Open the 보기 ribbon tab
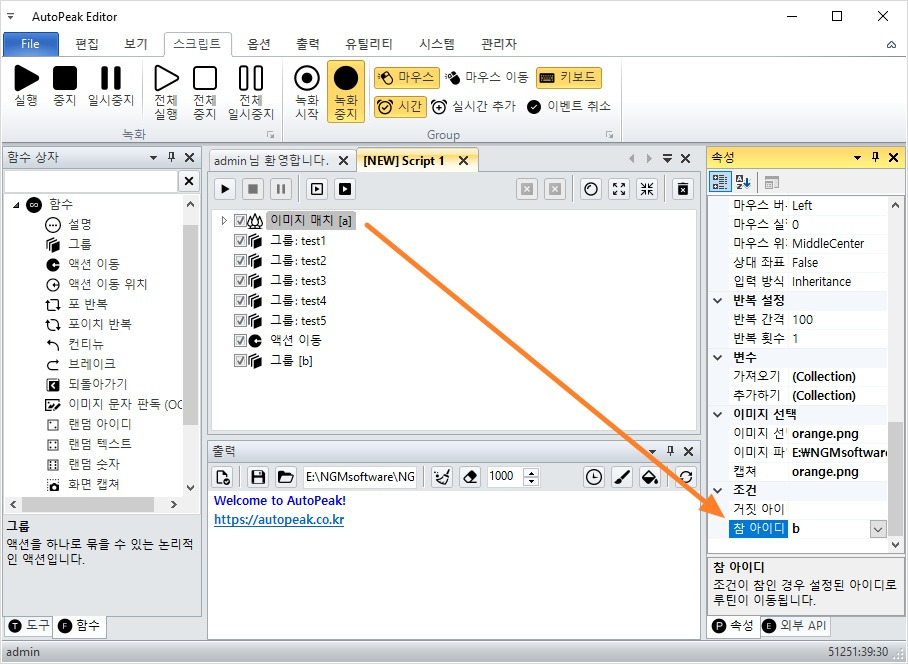 pyautogui.click(x=136, y=44)
